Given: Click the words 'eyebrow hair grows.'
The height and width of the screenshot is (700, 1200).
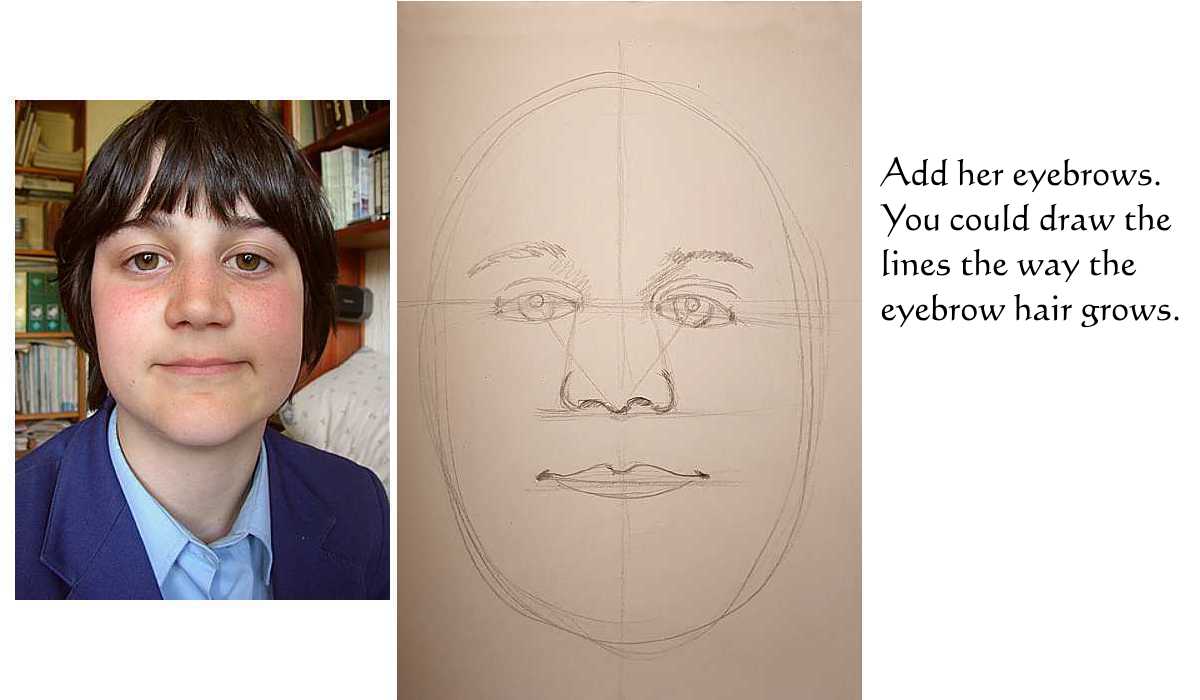Looking at the screenshot, I should pyautogui.click(x=1030, y=310).
